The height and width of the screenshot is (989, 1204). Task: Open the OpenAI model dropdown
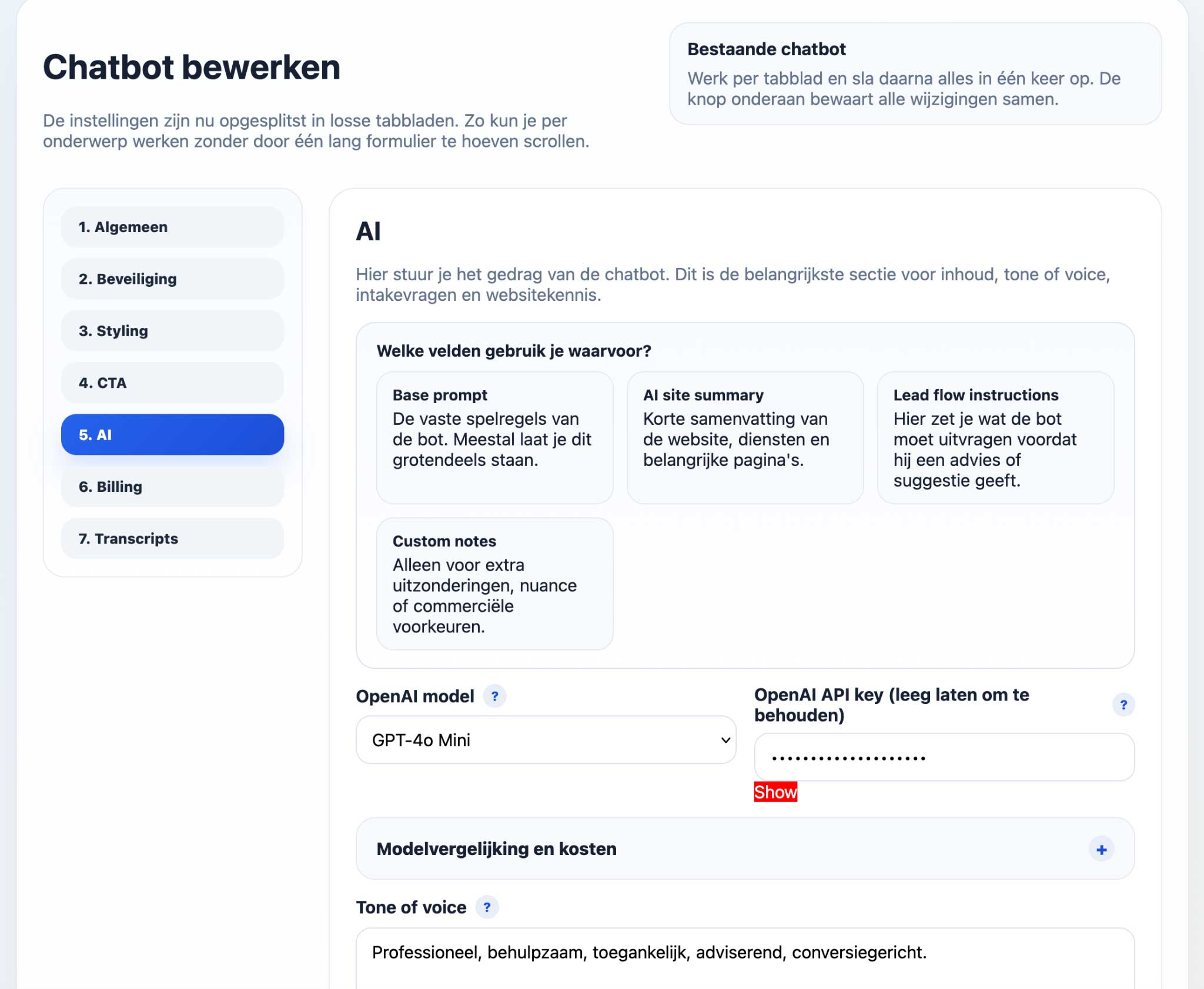pyautogui.click(x=546, y=740)
